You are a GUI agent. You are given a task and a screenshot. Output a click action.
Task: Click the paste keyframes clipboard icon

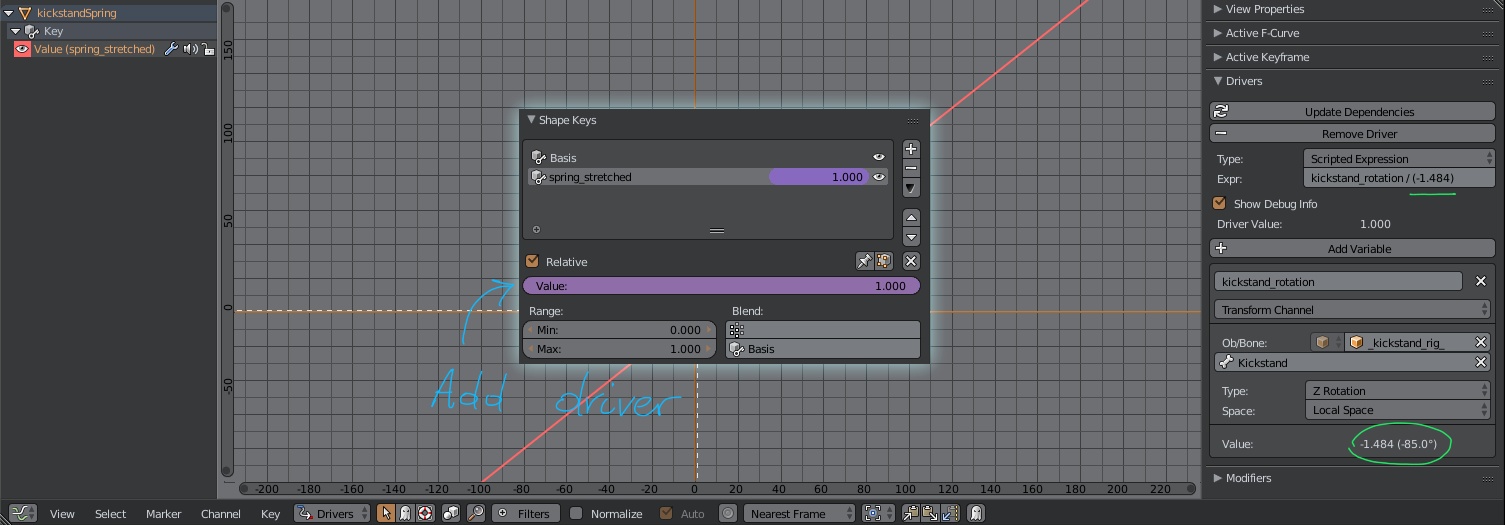(x=930, y=513)
